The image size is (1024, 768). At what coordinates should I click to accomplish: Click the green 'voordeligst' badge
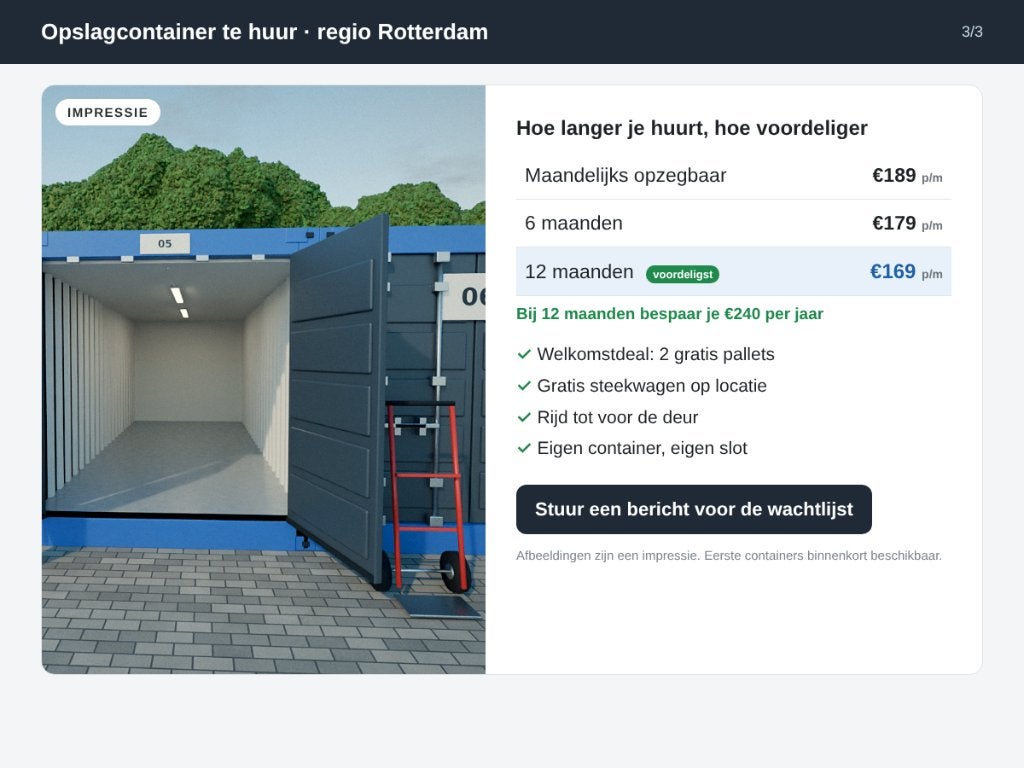tap(682, 274)
